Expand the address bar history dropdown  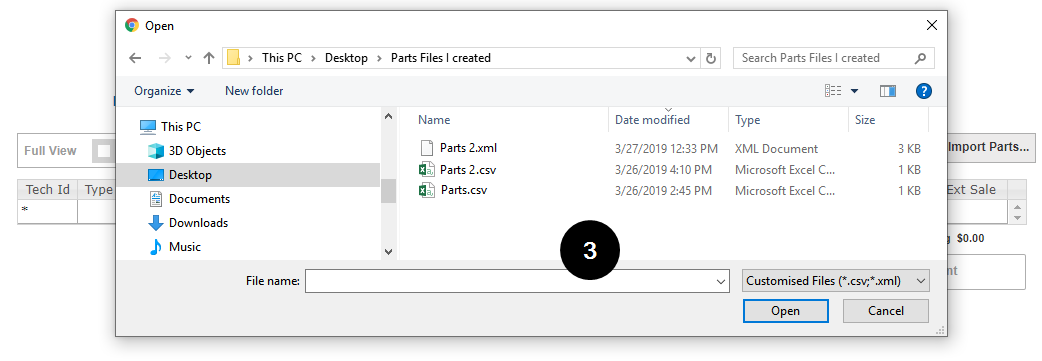pyautogui.click(x=691, y=58)
